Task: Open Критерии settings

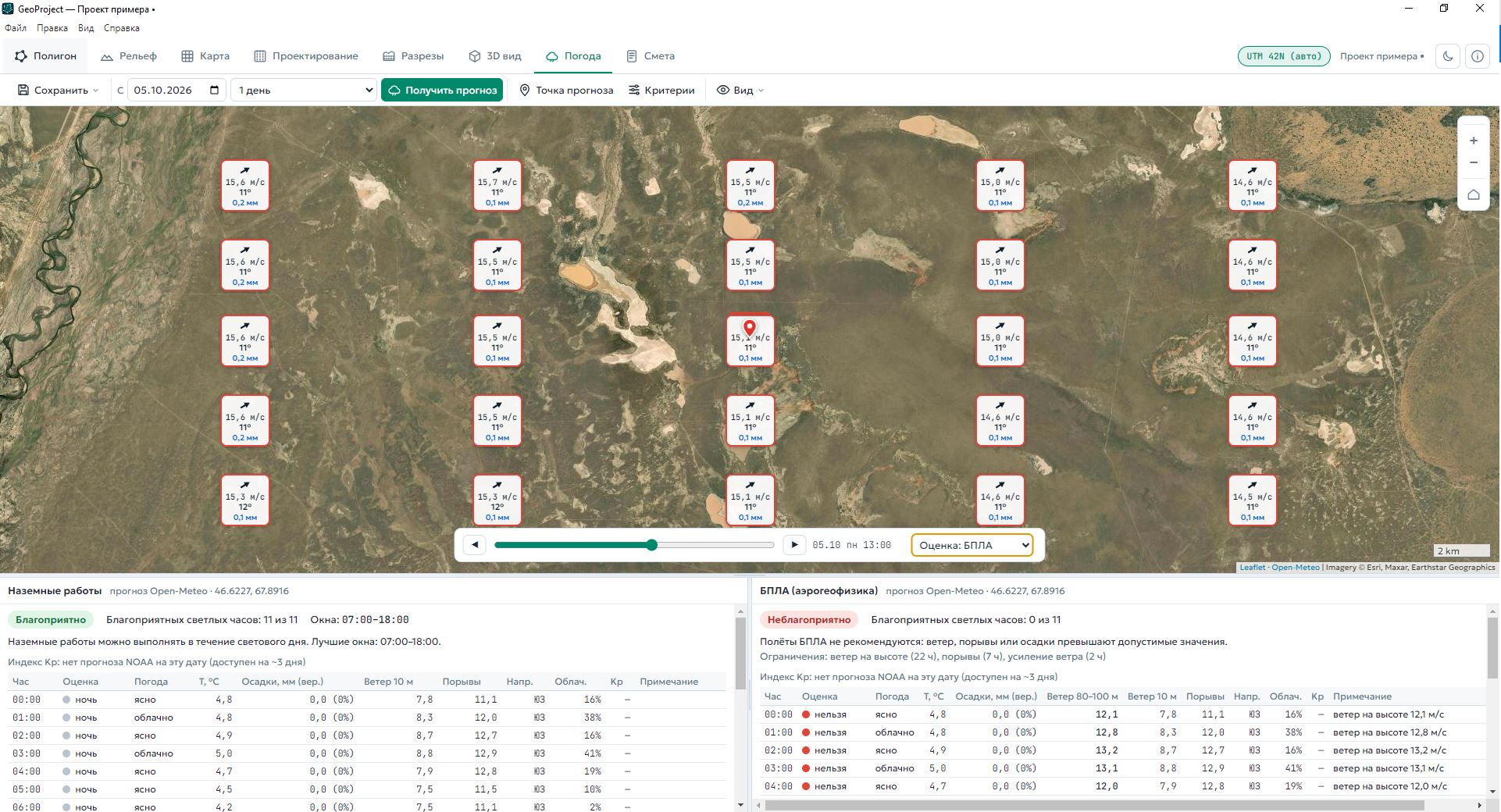Action: click(x=661, y=90)
